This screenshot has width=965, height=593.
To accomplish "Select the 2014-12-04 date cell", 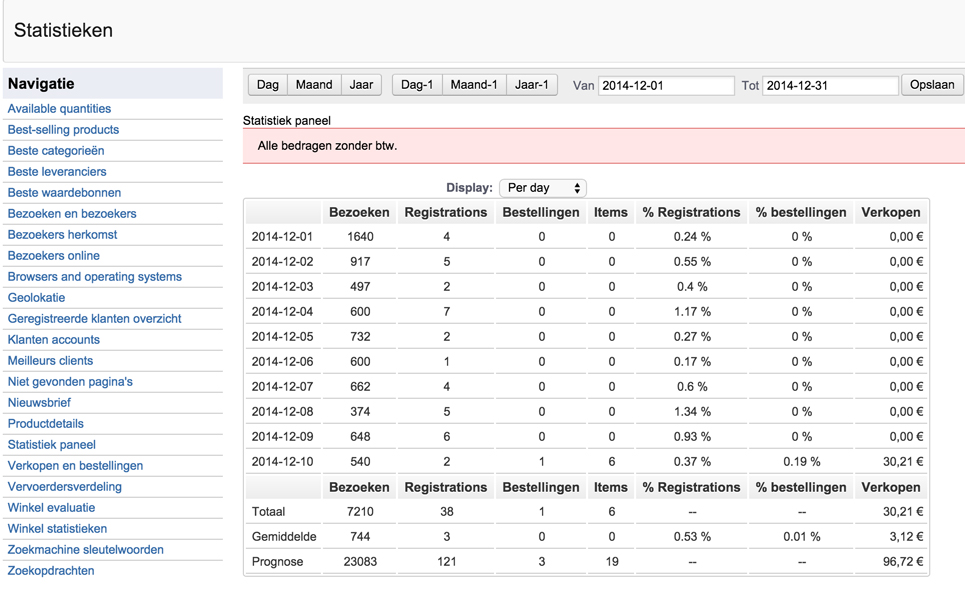I will [282, 312].
